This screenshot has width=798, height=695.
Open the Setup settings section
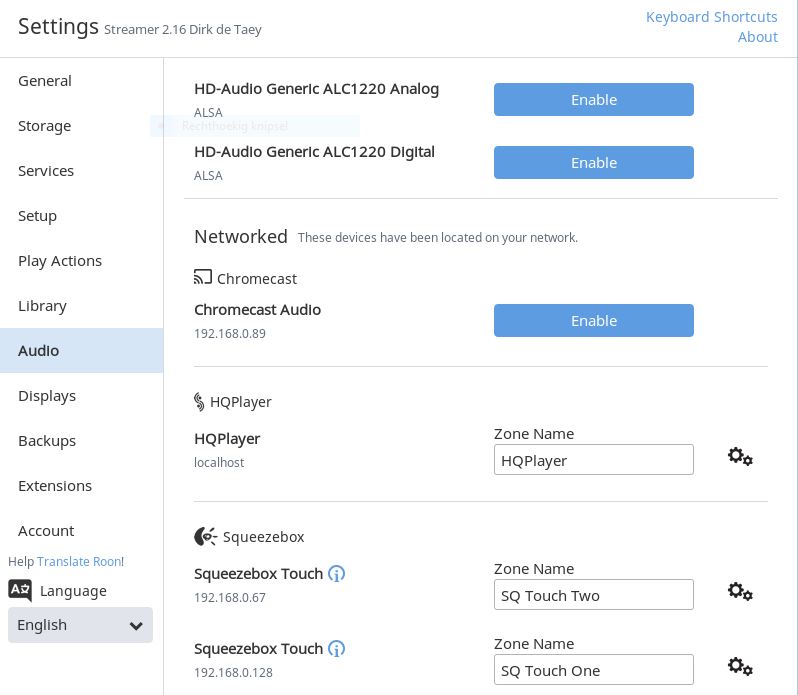tap(81, 216)
